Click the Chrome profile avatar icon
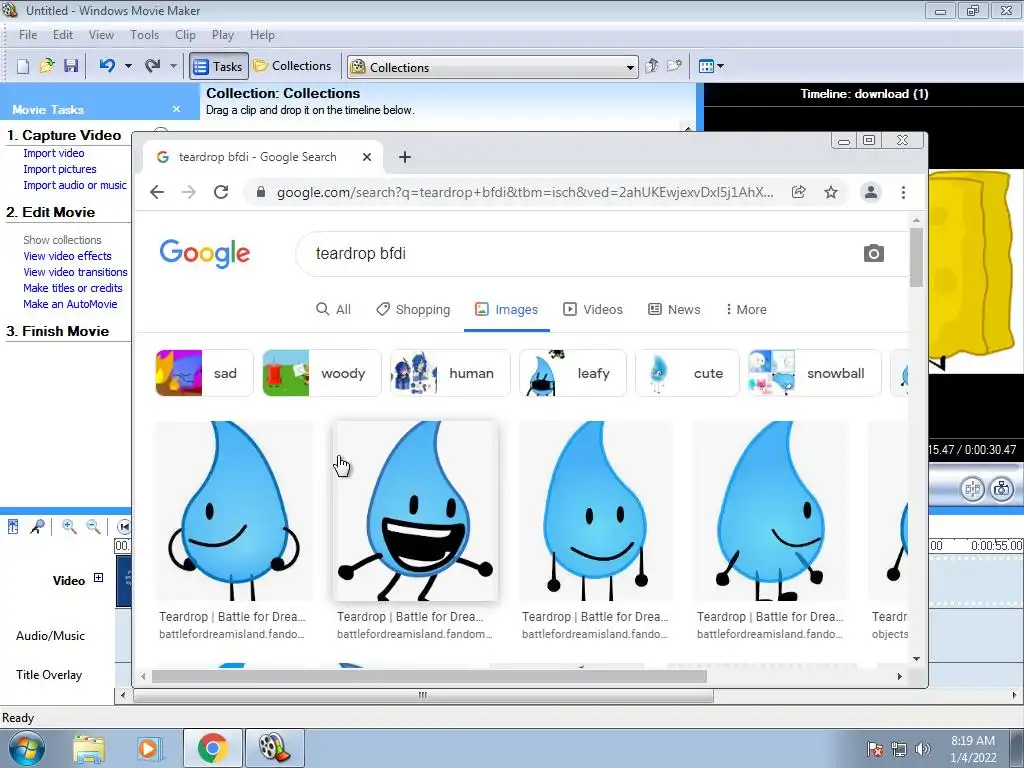 [x=871, y=192]
